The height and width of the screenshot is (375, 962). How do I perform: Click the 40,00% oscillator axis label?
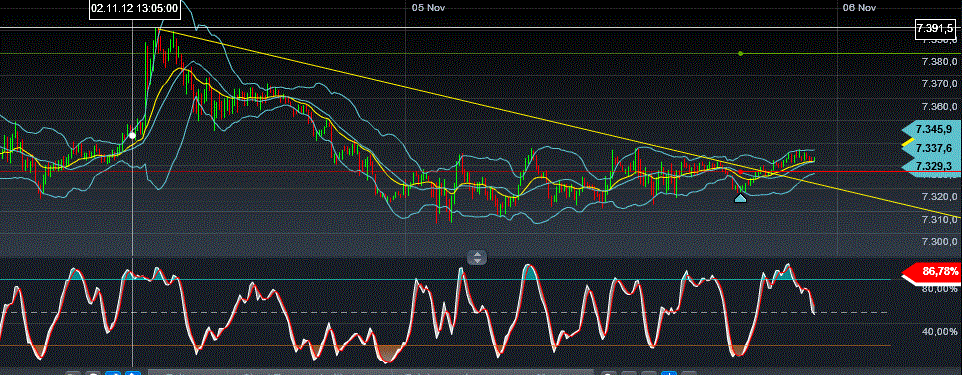940,332
